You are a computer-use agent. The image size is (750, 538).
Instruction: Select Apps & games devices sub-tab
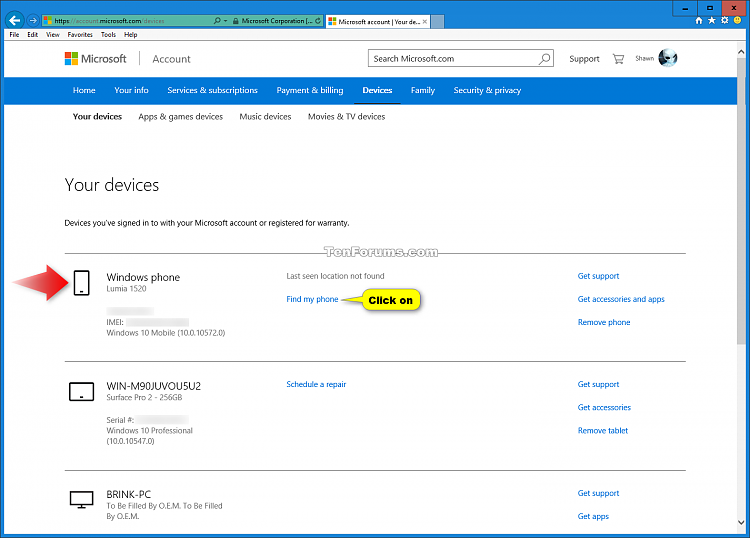[180, 116]
